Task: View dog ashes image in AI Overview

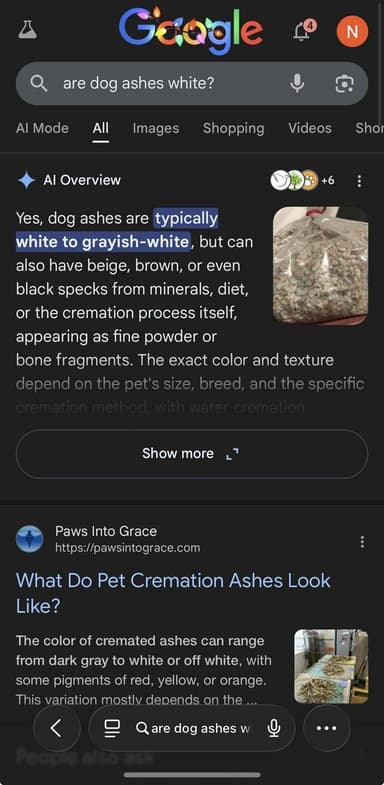Action: [x=320, y=265]
